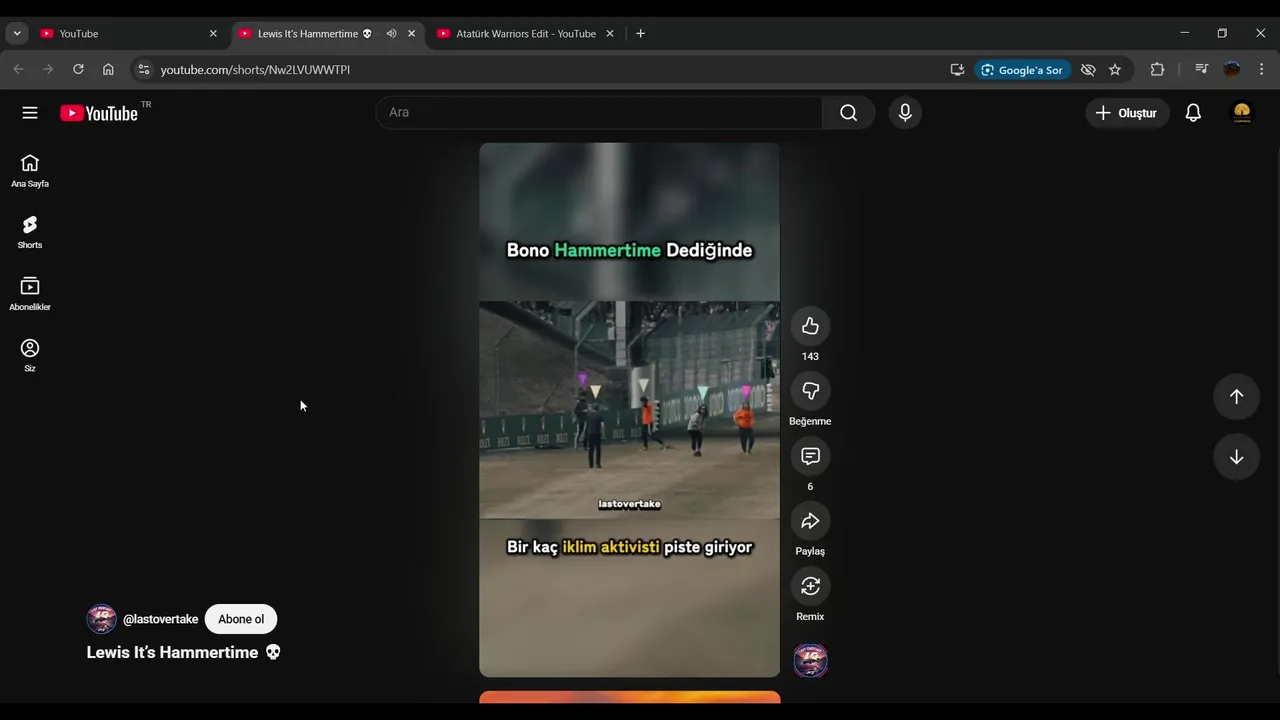Screen dimensions: 1280x720
Task: Mute the Lewis It's Hammertime tab audio
Action: click(x=391, y=33)
